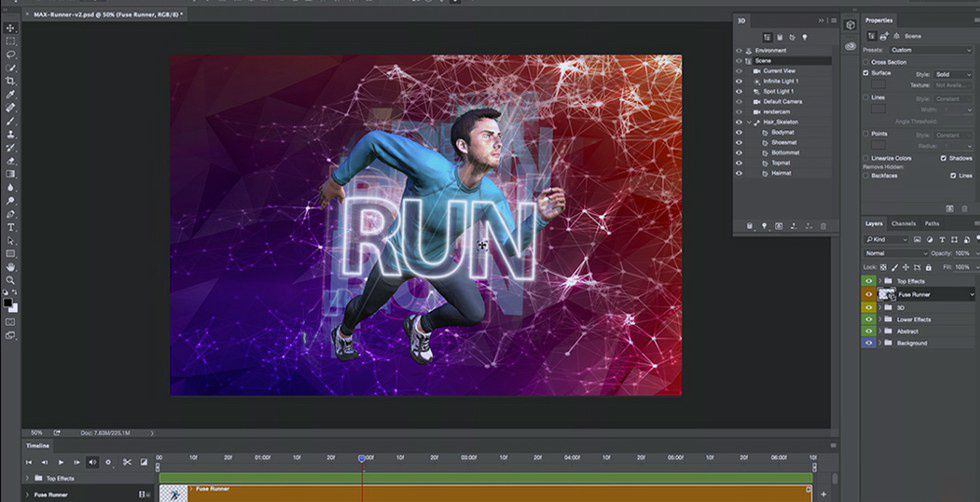Select the Horizontal Type tool
This screenshot has height=502, width=980.
(x=11, y=226)
